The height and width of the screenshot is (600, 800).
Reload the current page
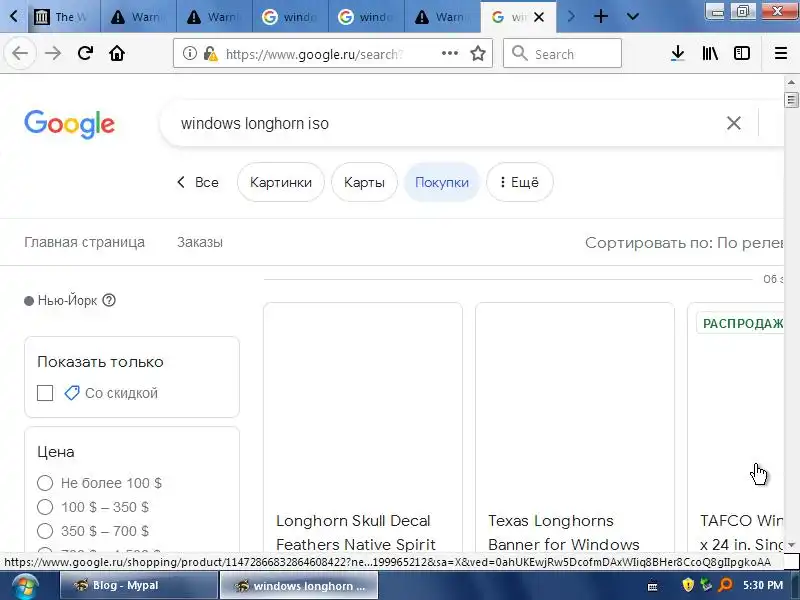[x=85, y=53]
